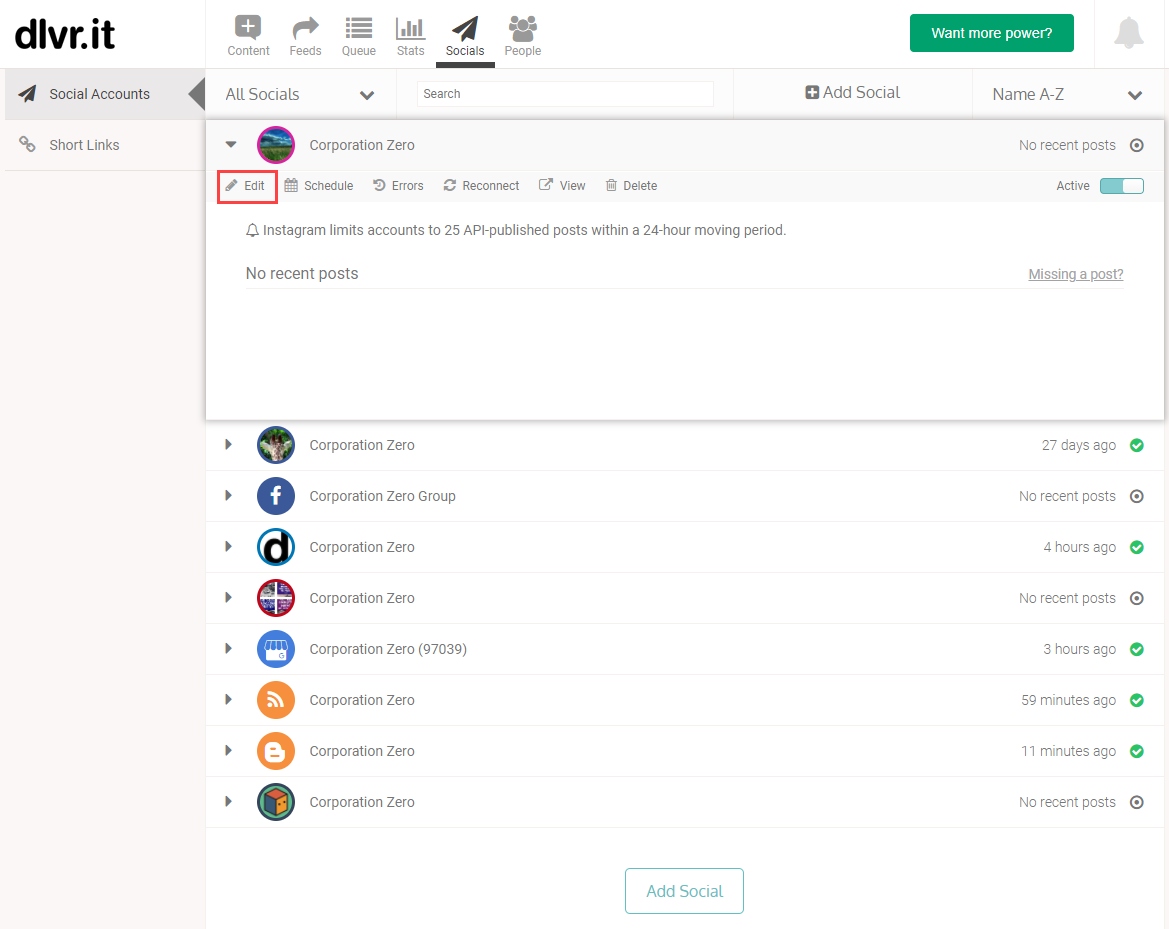Click the green check for 3 hours ago row

point(1136,649)
